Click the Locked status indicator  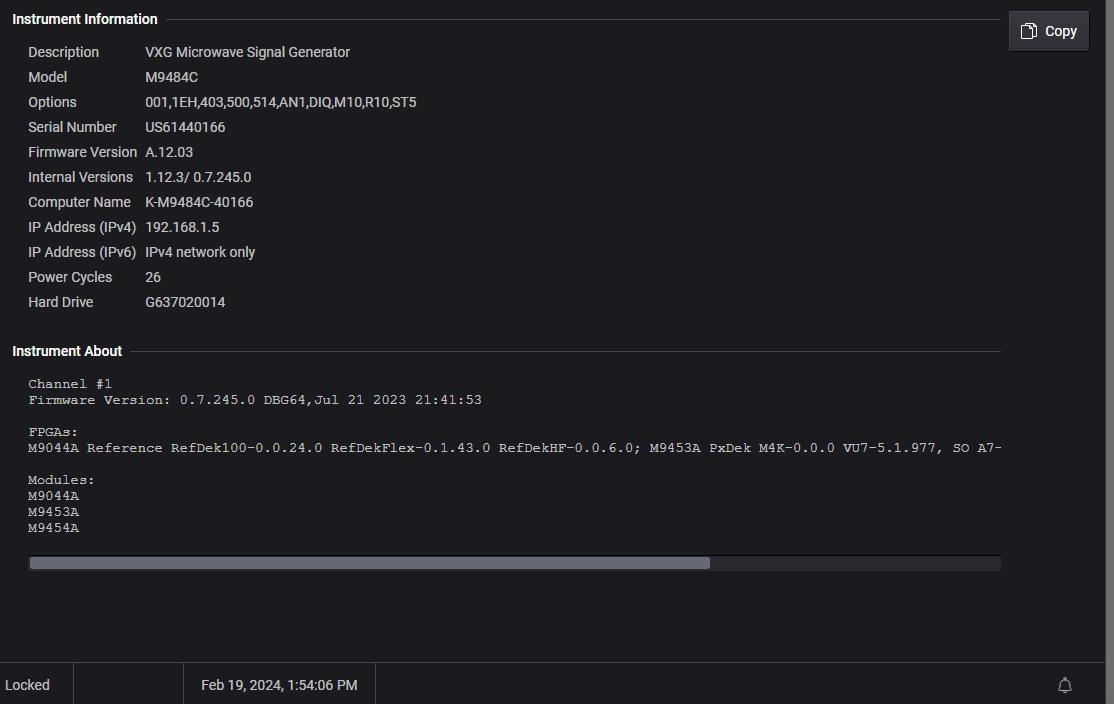(x=28, y=685)
